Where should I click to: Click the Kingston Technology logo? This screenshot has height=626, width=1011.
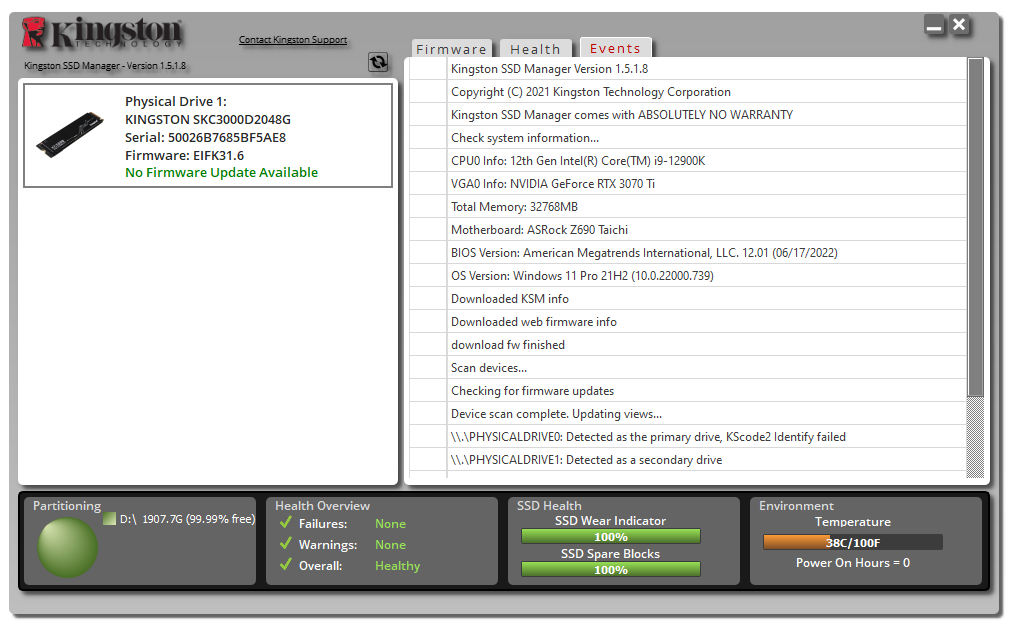click(x=102, y=33)
